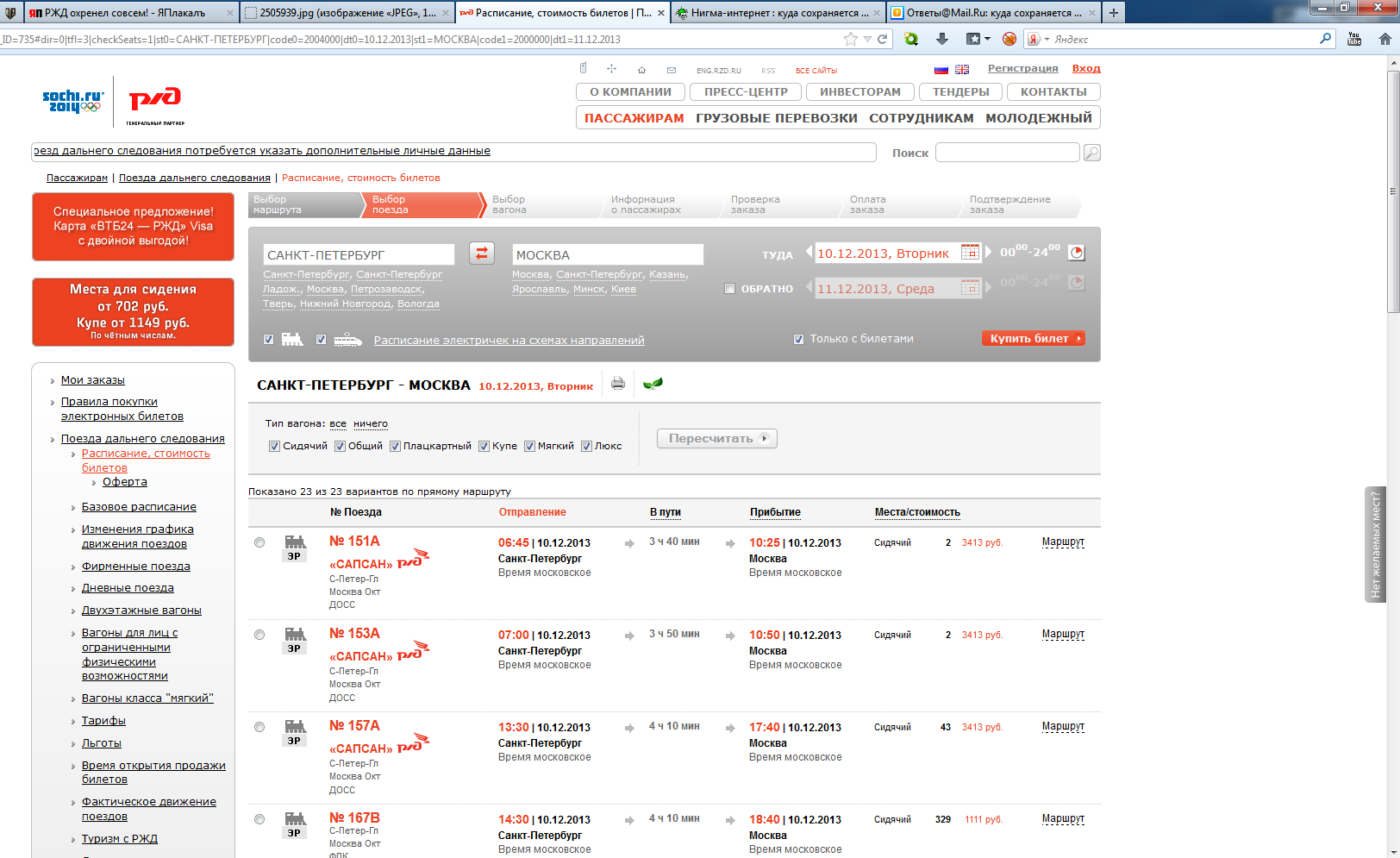
Task: Open the departure date calendar icon
Action: point(970,253)
